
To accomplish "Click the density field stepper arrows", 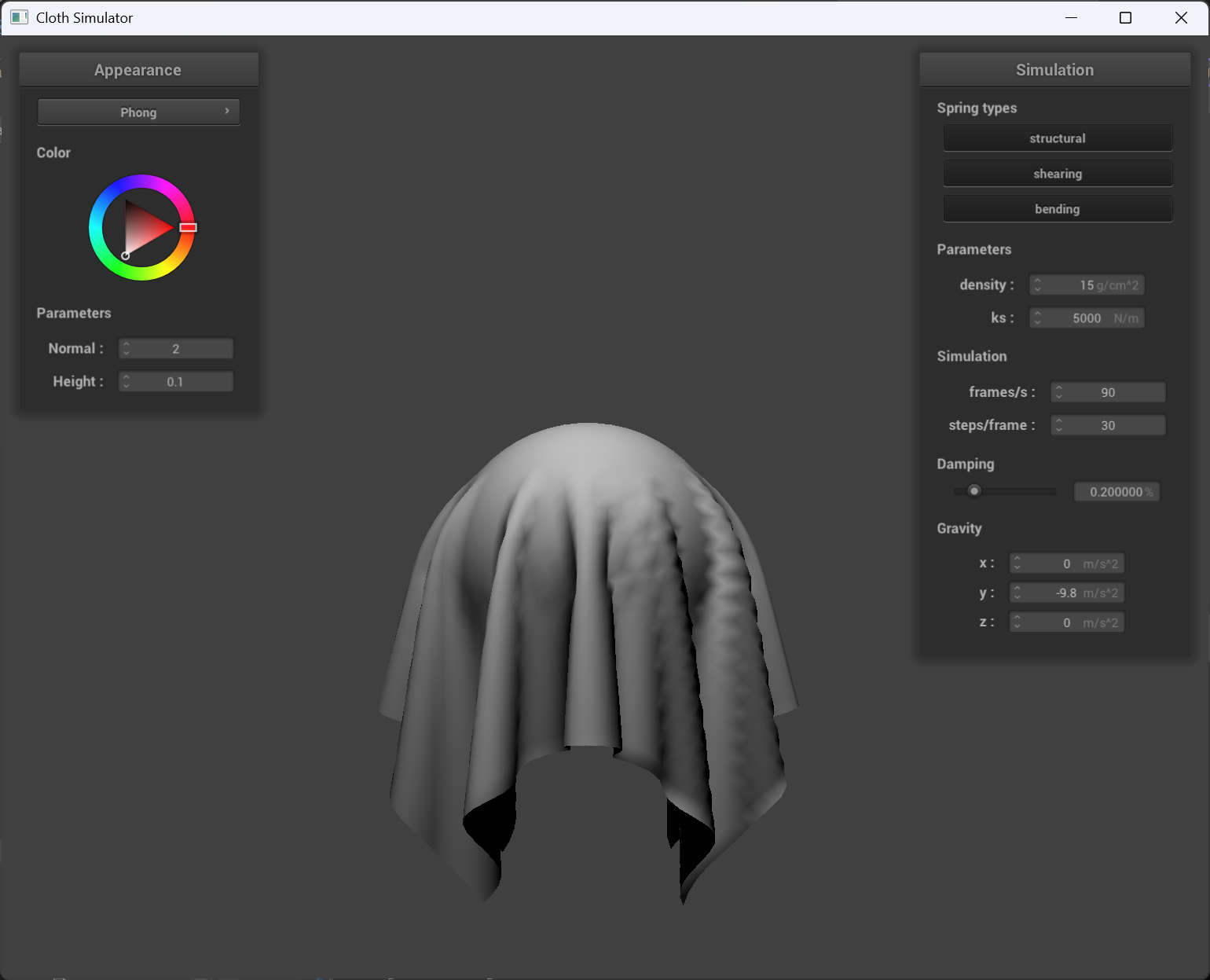I will 1037,284.
